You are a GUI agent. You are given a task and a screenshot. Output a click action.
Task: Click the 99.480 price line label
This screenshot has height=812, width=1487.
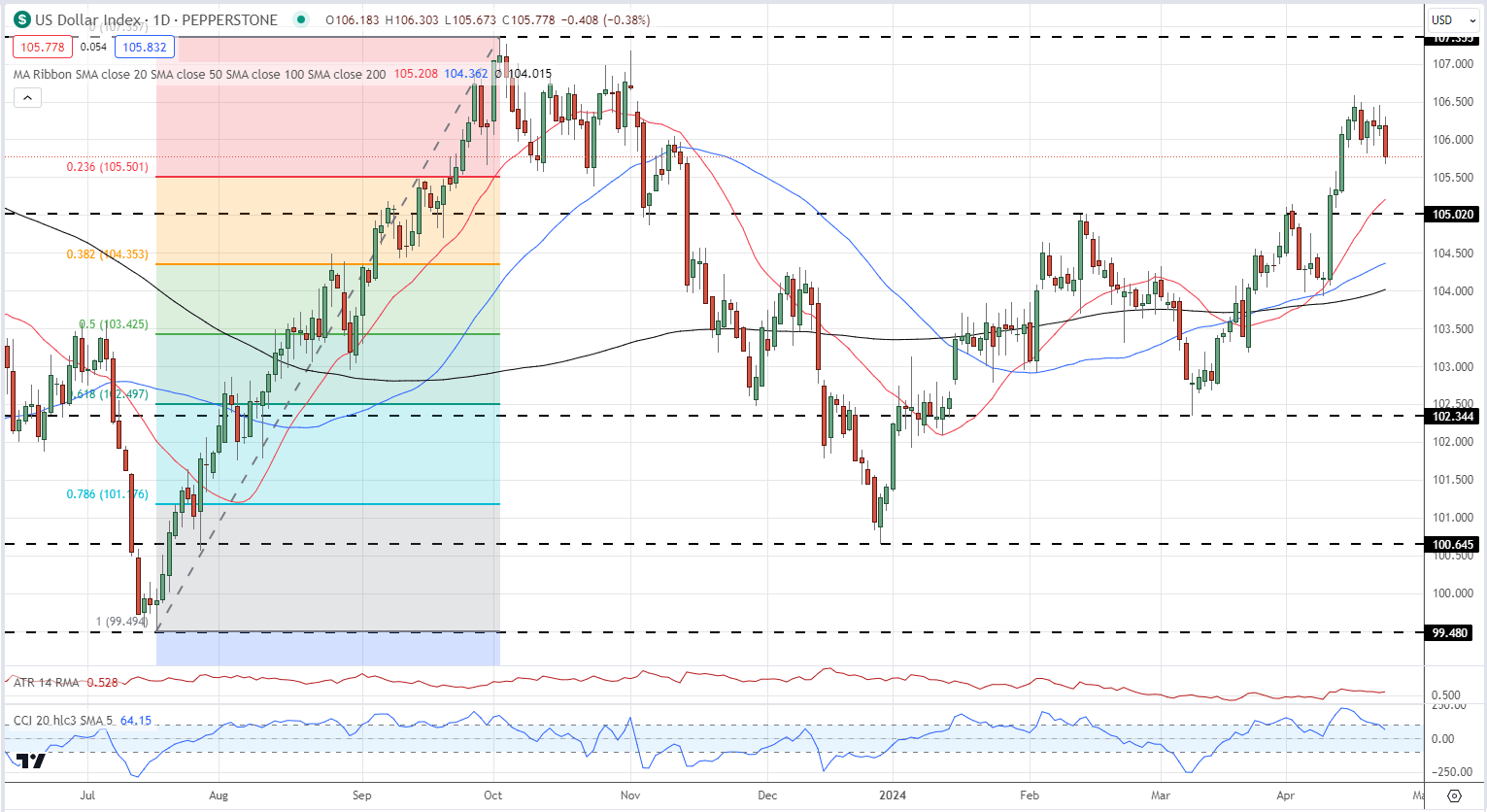pos(1450,633)
